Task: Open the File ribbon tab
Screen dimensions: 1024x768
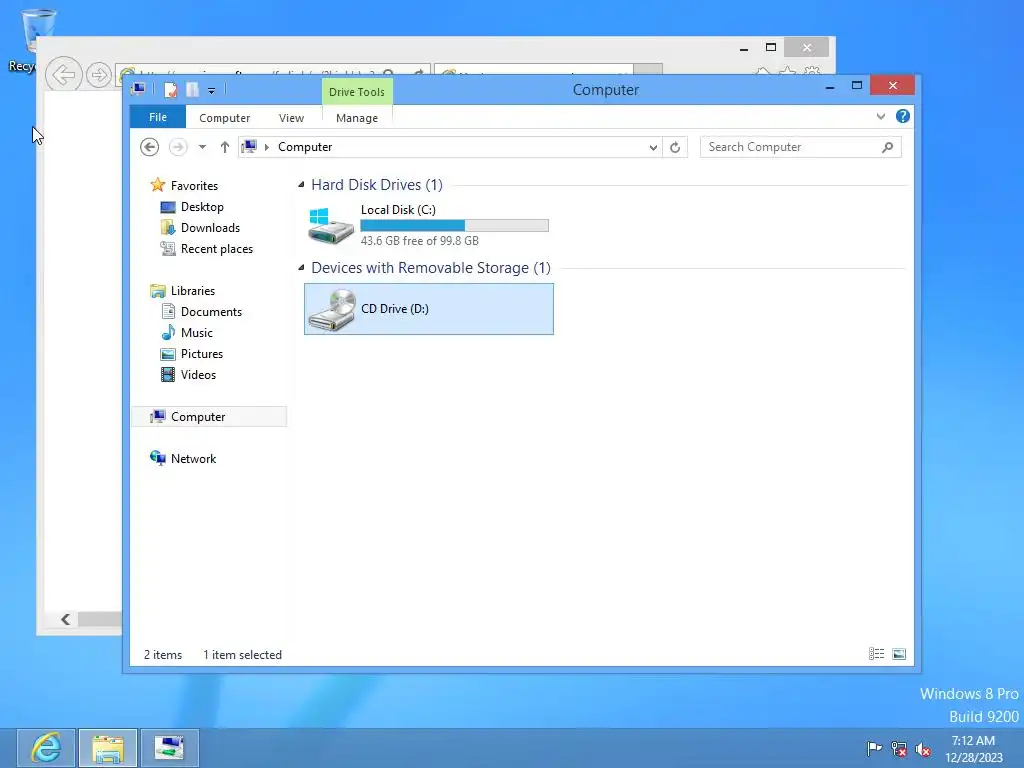Action: 157,118
